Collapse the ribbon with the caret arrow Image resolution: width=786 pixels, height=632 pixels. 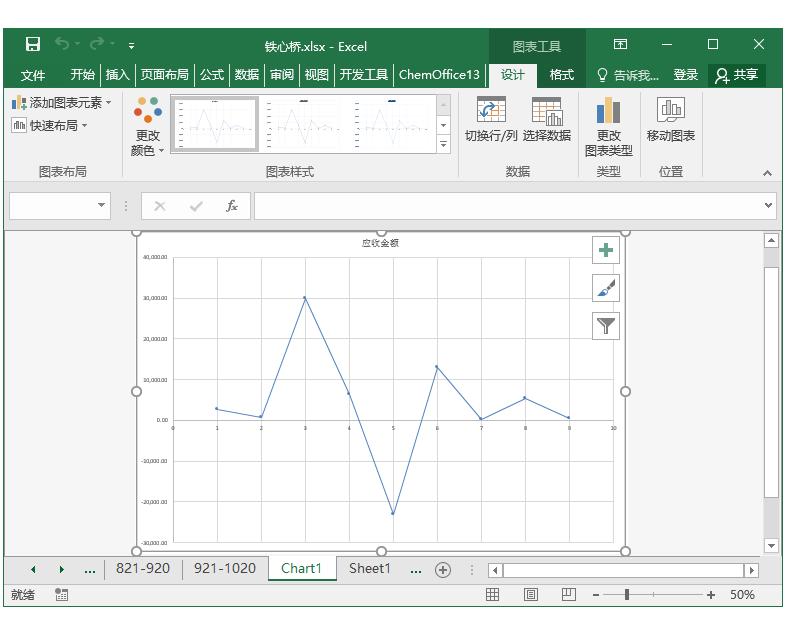pos(767,173)
